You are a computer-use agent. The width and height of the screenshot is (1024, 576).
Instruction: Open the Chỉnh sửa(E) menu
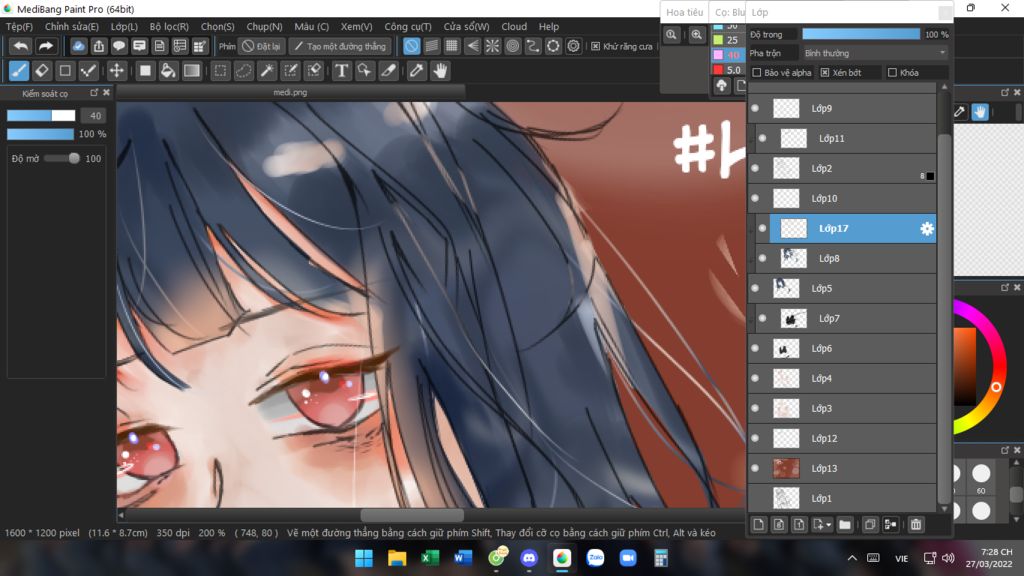pyautogui.click(x=72, y=27)
